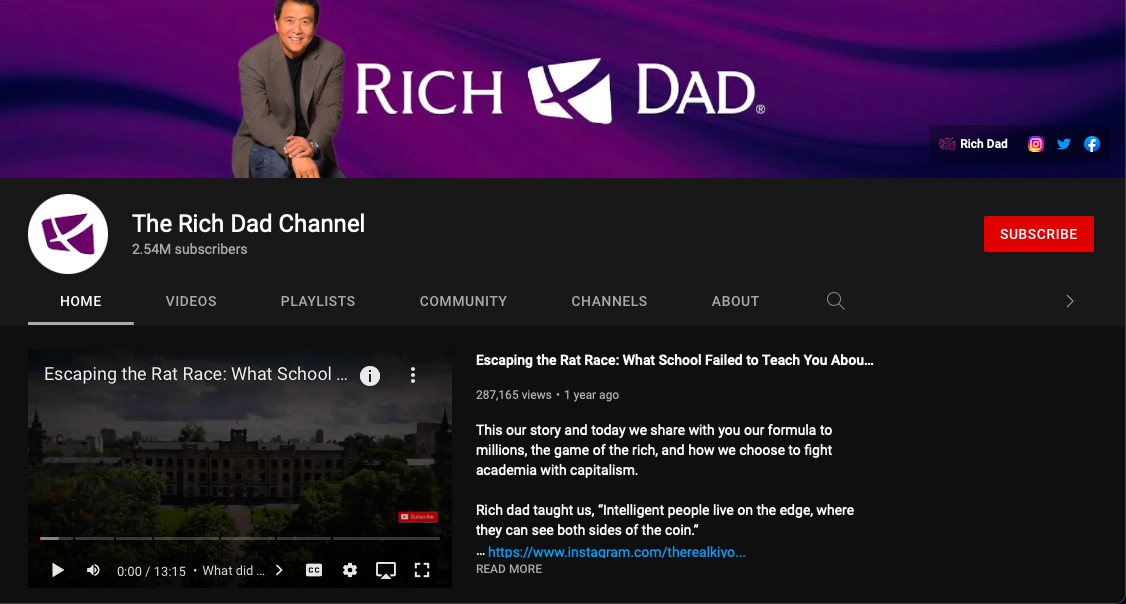Open the Facebook link in the banner

(1092, 144)
